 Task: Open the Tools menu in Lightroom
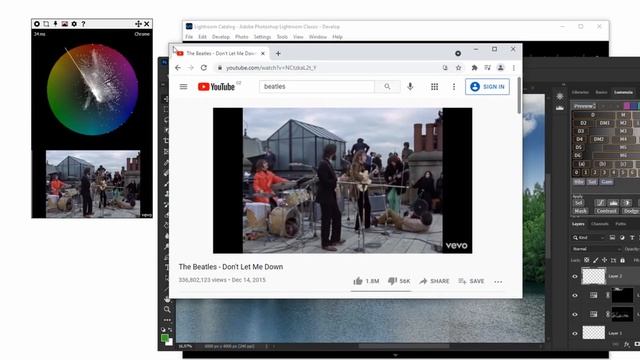(x=282, y=37)
